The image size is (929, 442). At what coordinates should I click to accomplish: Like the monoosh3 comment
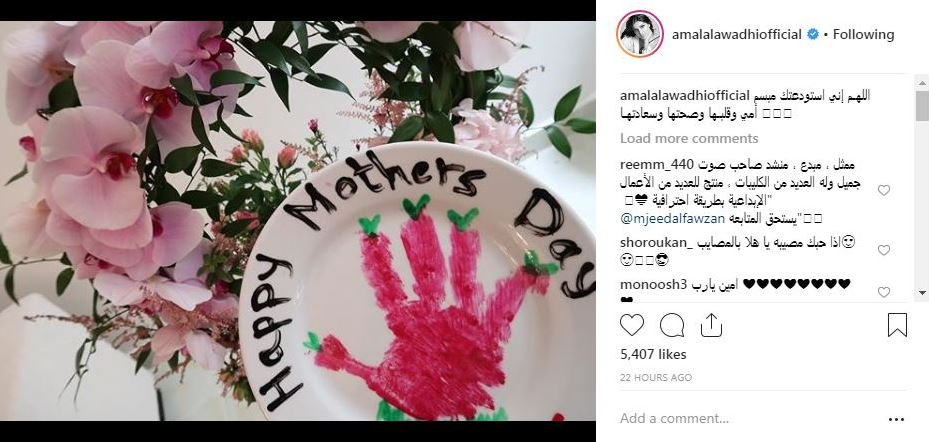883,292
